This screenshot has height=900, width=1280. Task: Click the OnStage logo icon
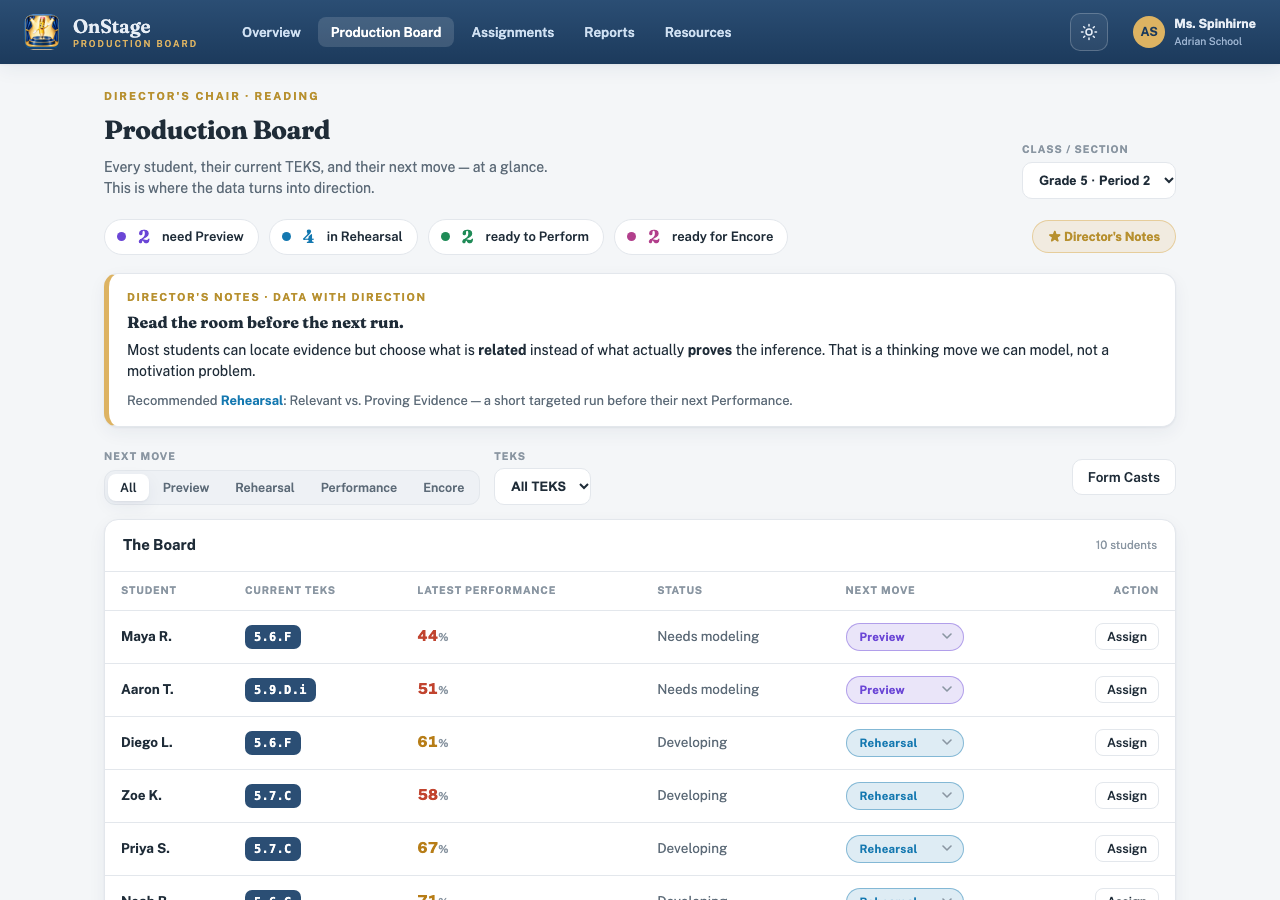(x=41, y=32)
